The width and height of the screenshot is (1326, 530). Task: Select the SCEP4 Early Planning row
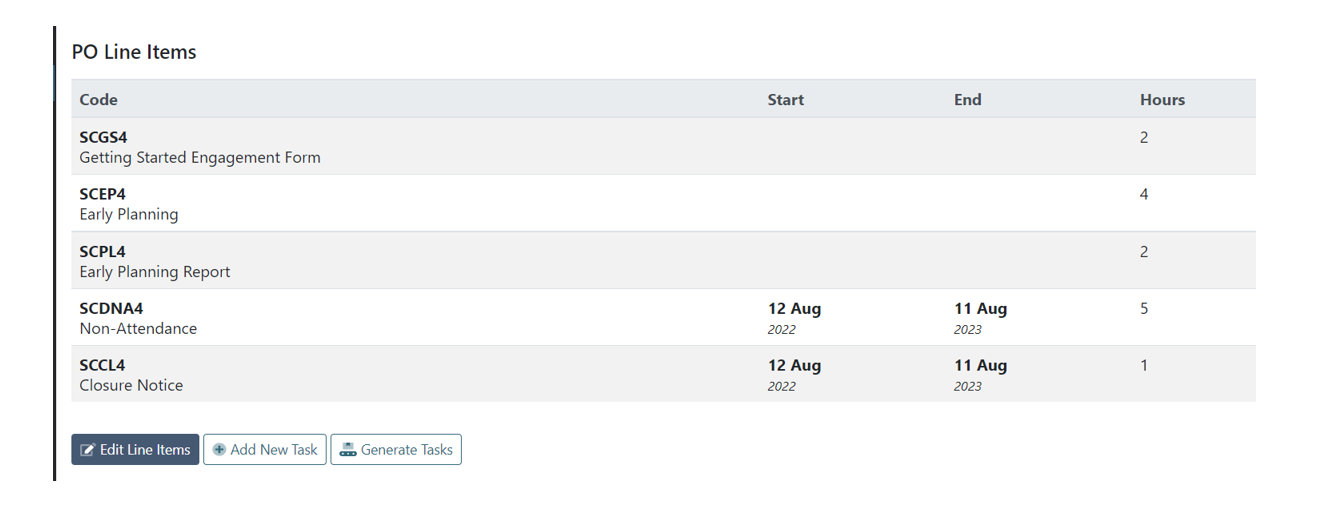point(663,203)
